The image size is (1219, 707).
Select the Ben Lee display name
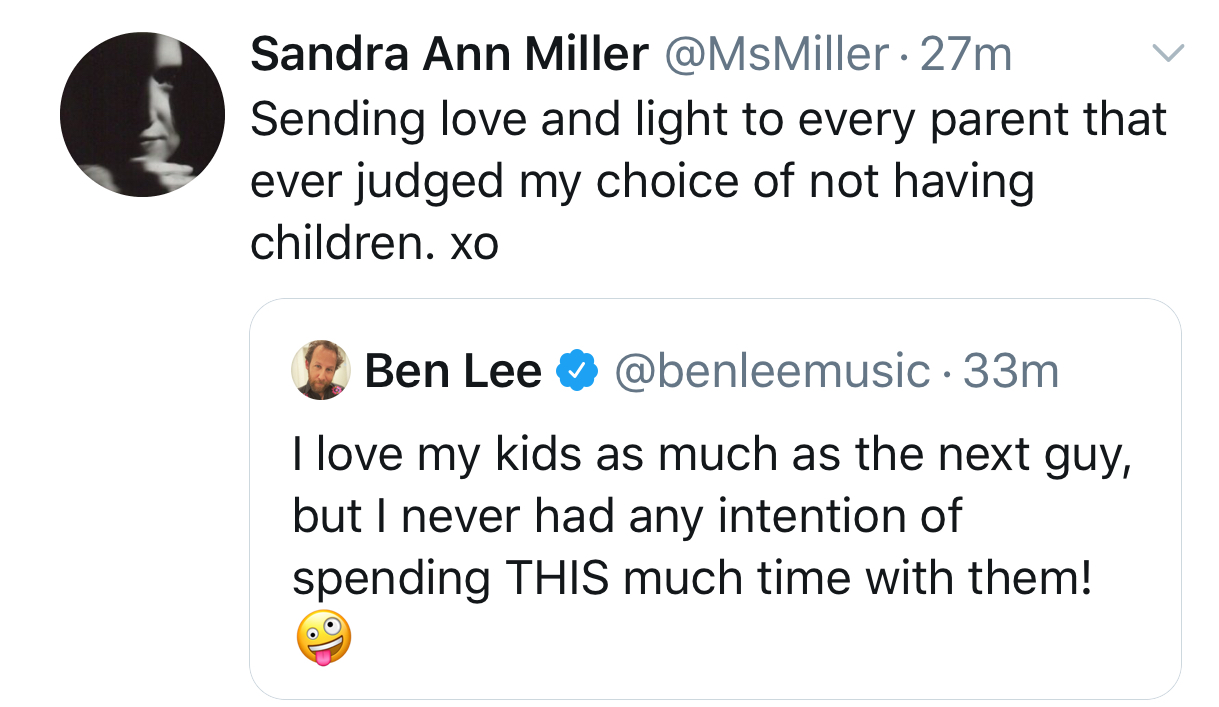tap(452, 372)
